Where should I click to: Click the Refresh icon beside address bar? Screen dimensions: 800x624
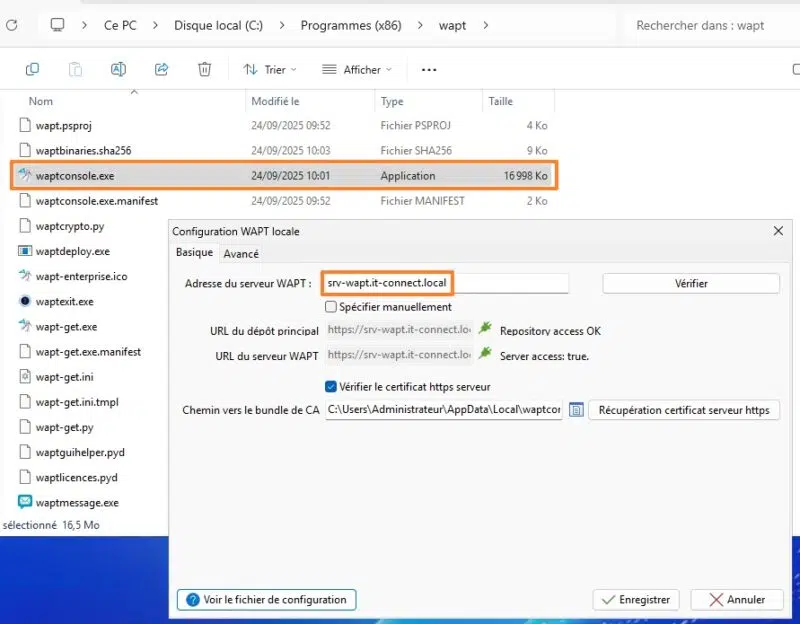[x=12, y=25]
